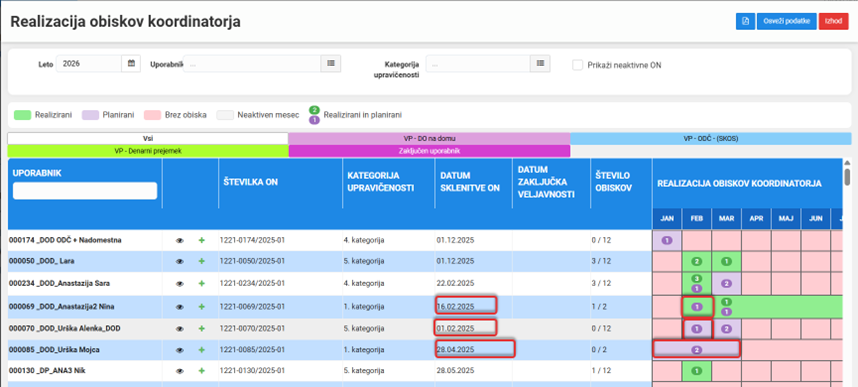The height and width of the screenshot is (387, 858).
Task: Click user name 000130 _DP_ANA3 Nik
Action: pyautogui.click(x=47, y=371)
